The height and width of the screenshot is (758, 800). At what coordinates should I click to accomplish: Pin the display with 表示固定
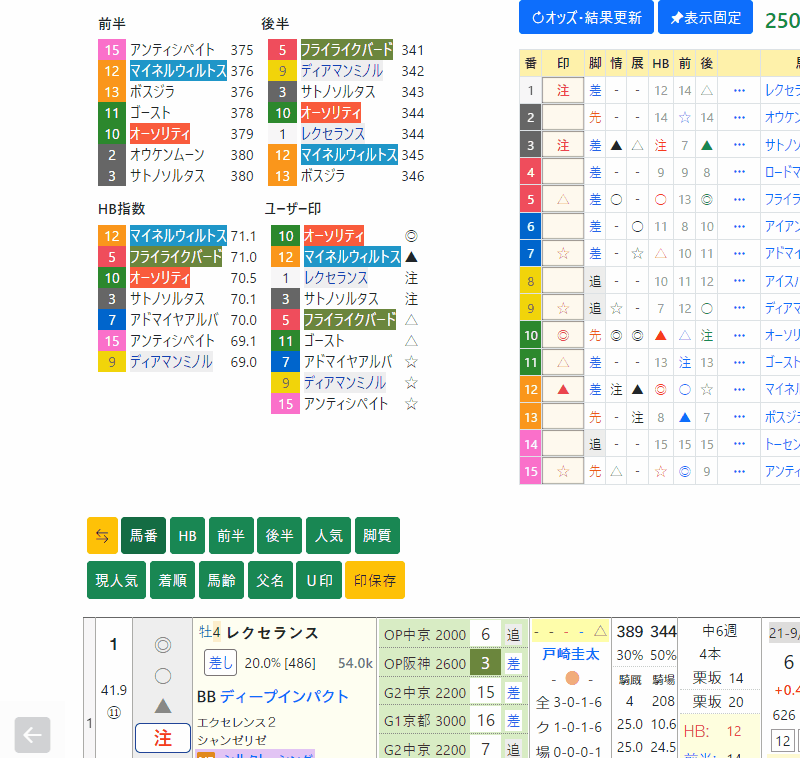pyautogui.click(x=705, y=18)
